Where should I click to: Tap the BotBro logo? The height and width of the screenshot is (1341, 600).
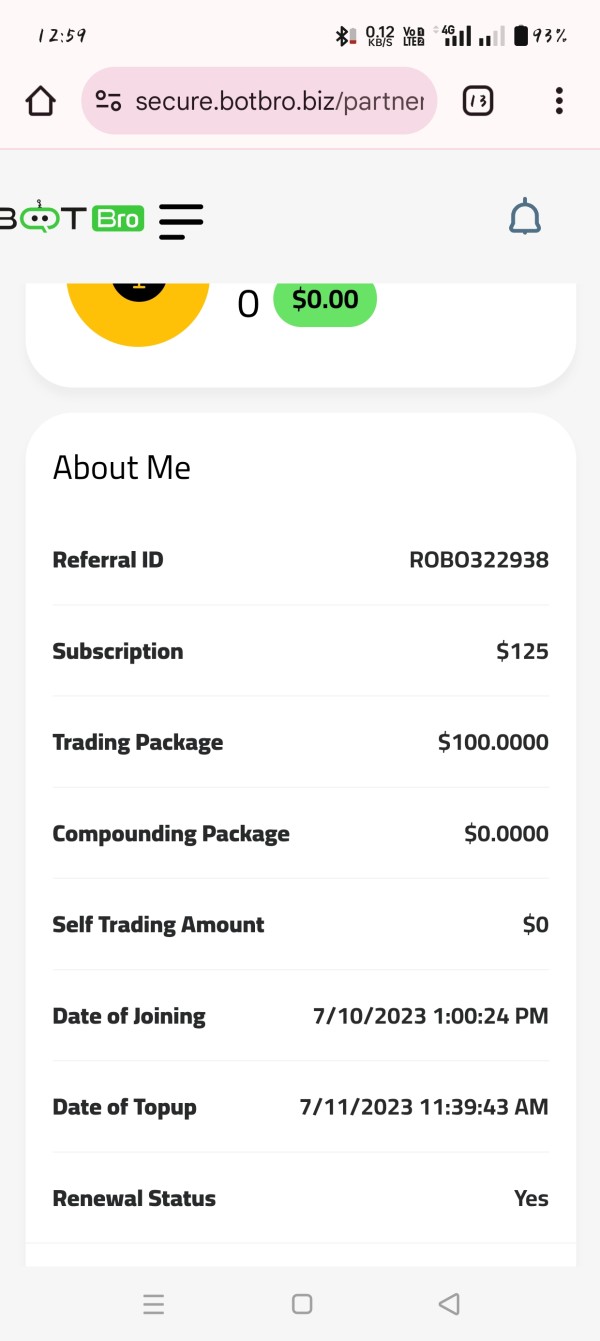[72, 218]
